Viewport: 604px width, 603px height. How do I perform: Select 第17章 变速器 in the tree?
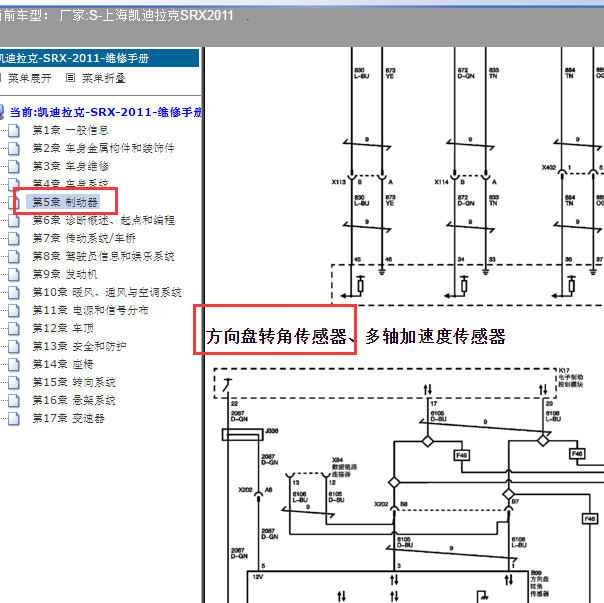point(69,418)
